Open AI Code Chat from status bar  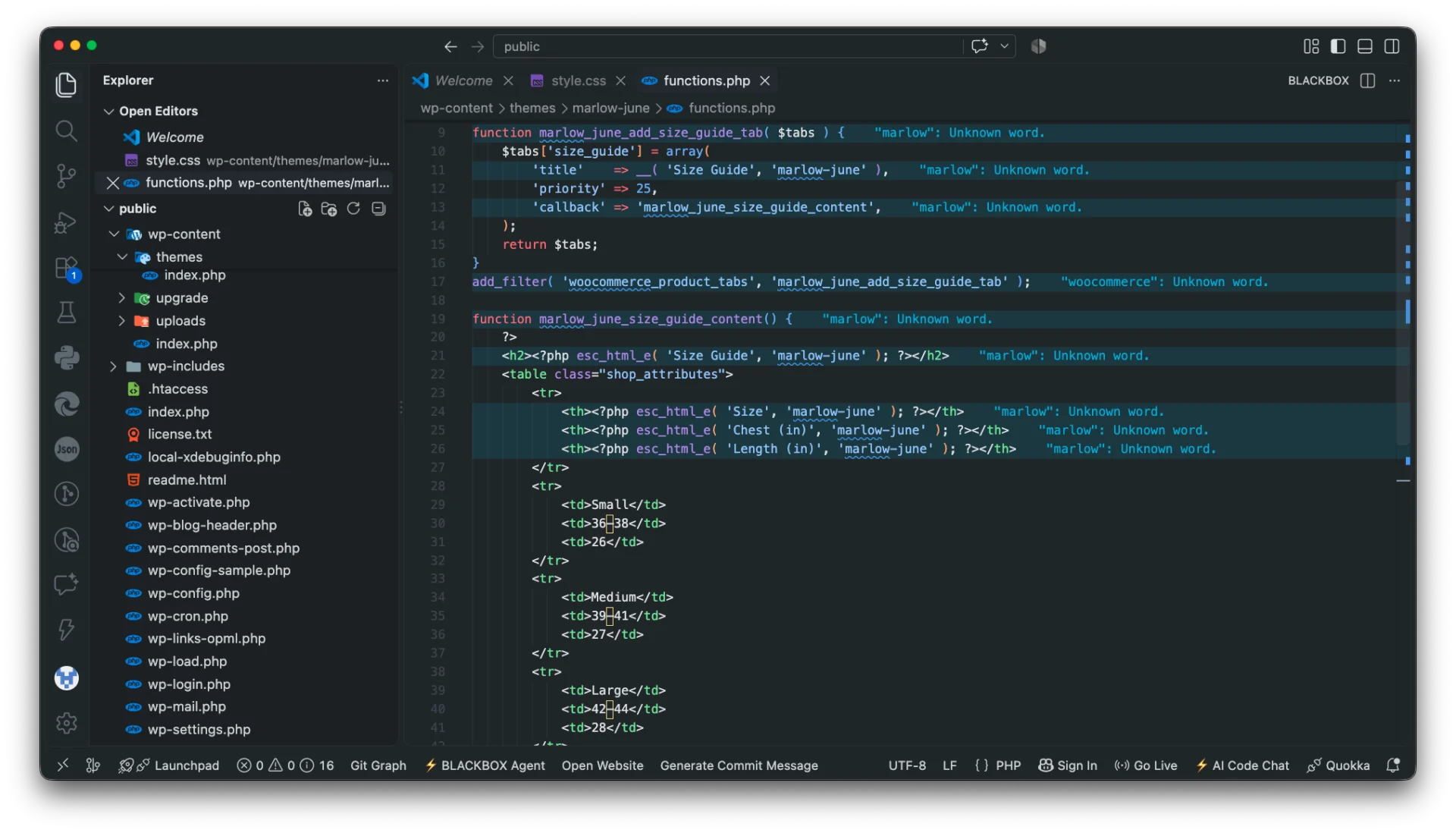1242,765
